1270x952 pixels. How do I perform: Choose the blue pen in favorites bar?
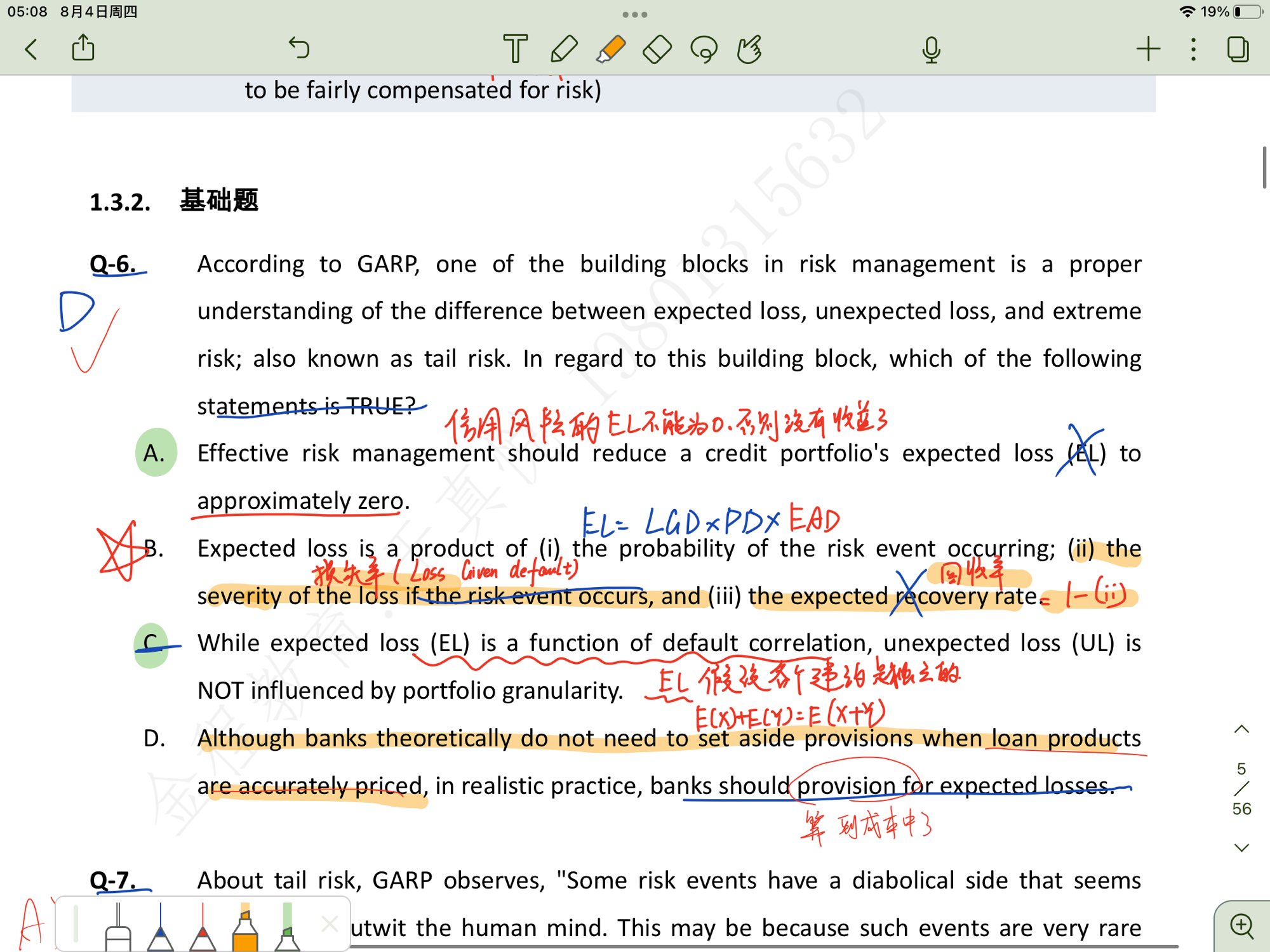[160, 928]
